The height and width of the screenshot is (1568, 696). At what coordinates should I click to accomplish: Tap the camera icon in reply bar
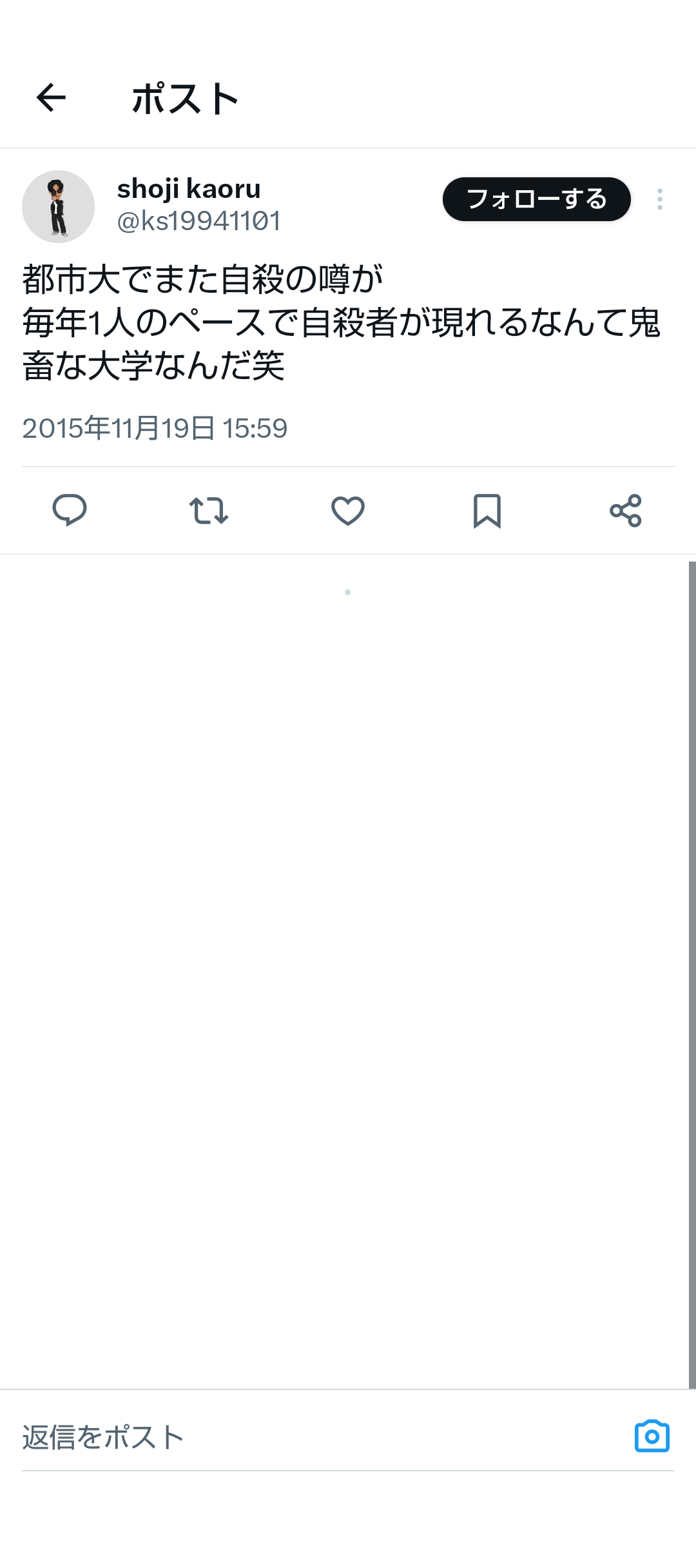(652, 1436)
